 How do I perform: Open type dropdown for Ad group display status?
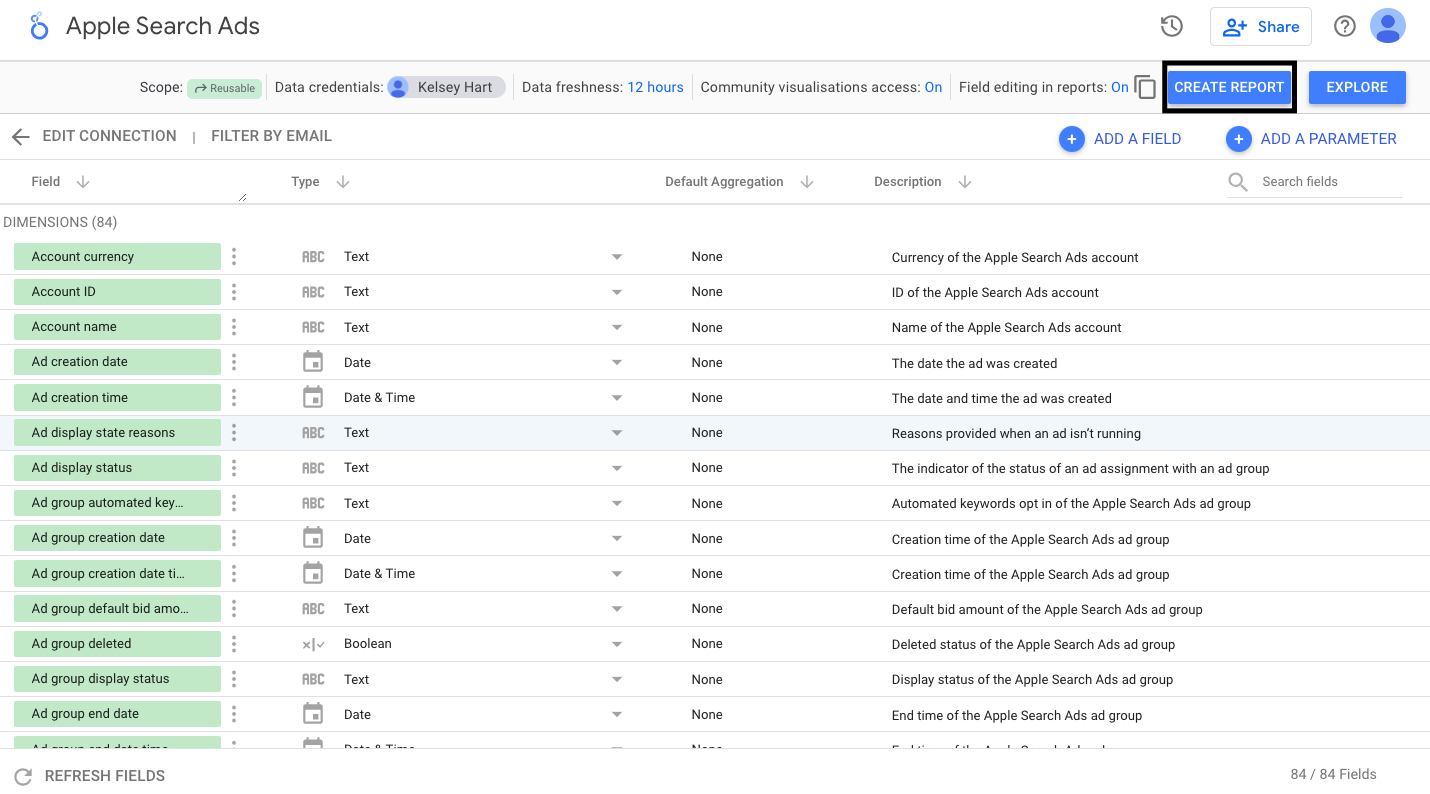(x=617, y=679)
